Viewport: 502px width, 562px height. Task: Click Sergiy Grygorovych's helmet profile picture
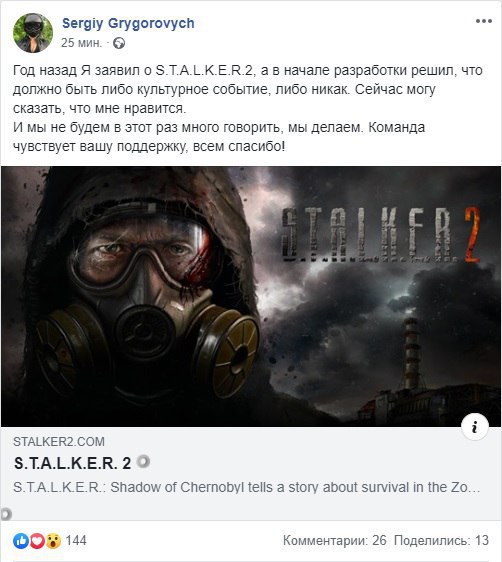[33, 33]
